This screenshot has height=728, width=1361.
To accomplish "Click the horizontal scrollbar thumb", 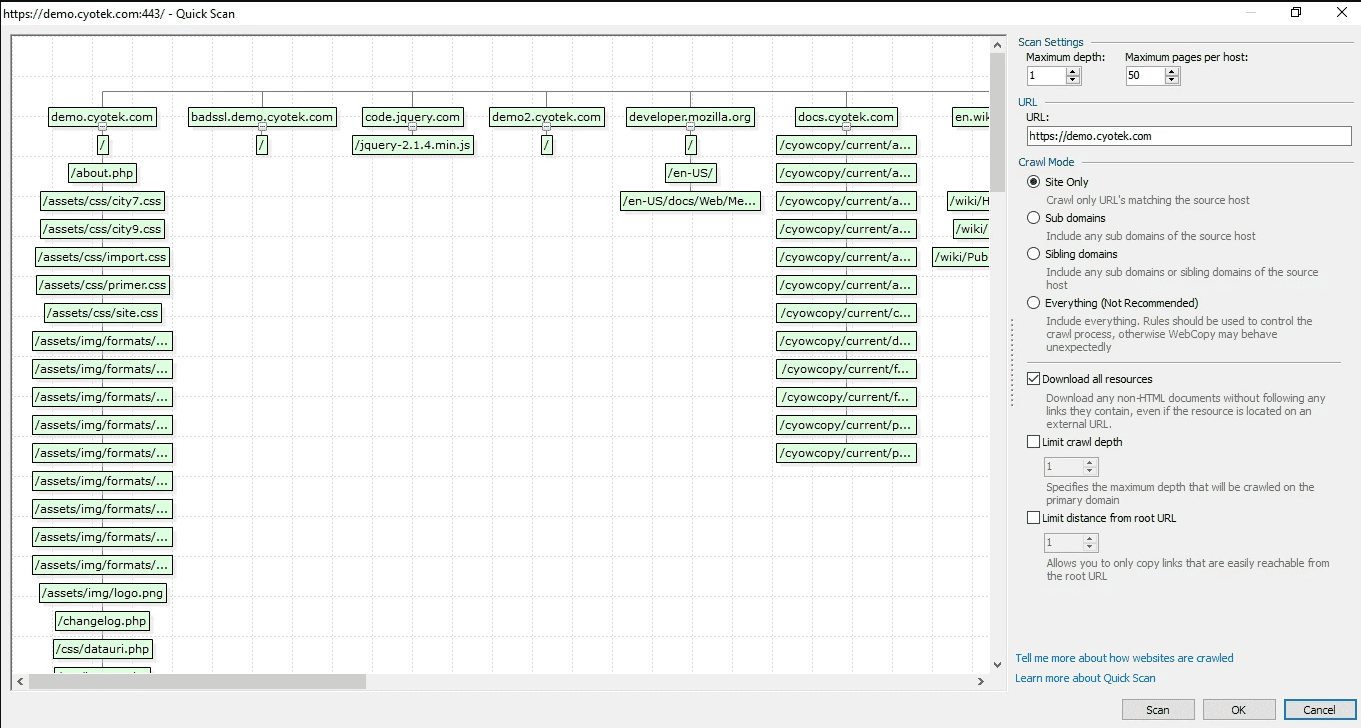I will pos(198,681).
